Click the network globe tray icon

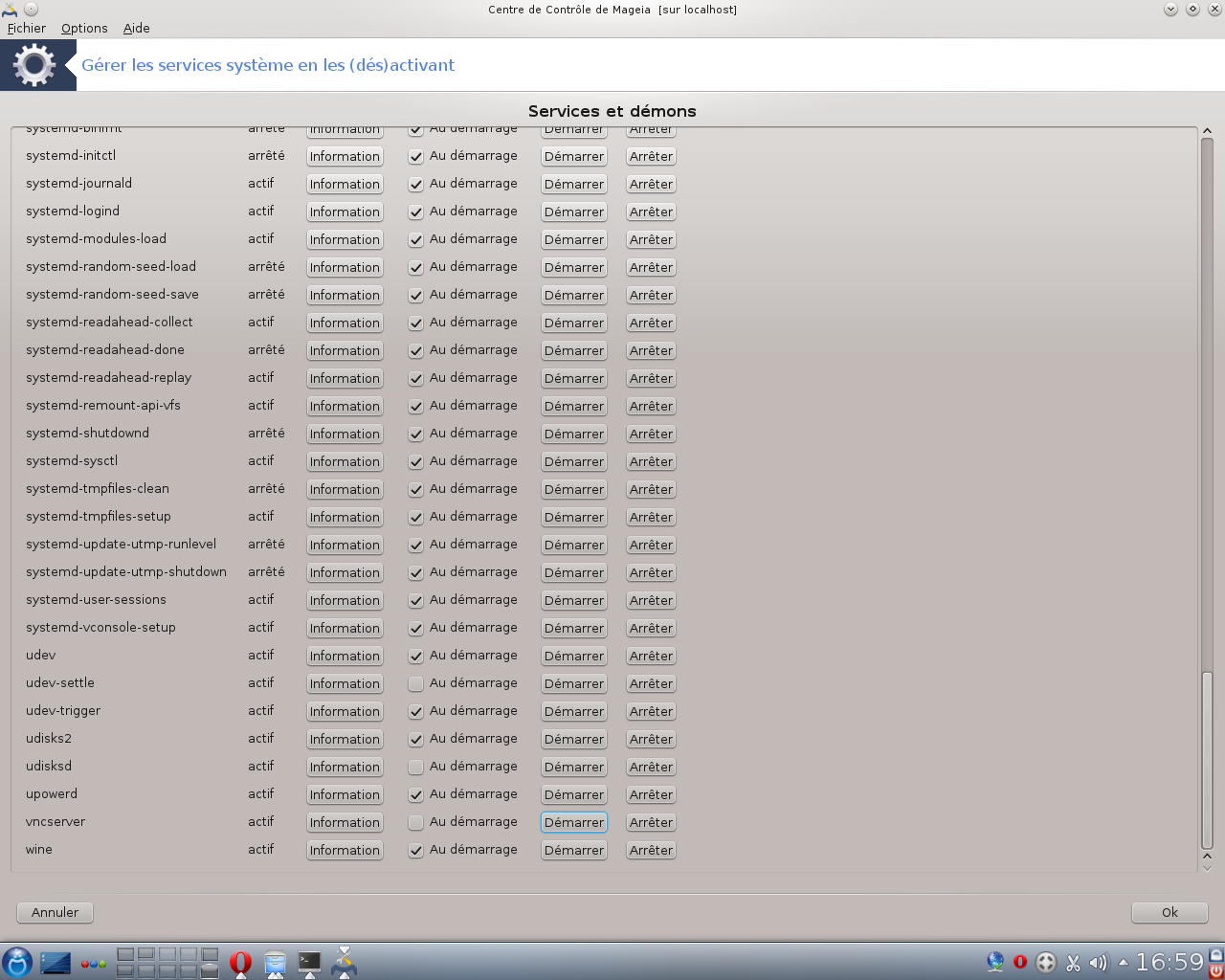coord(995,962)
